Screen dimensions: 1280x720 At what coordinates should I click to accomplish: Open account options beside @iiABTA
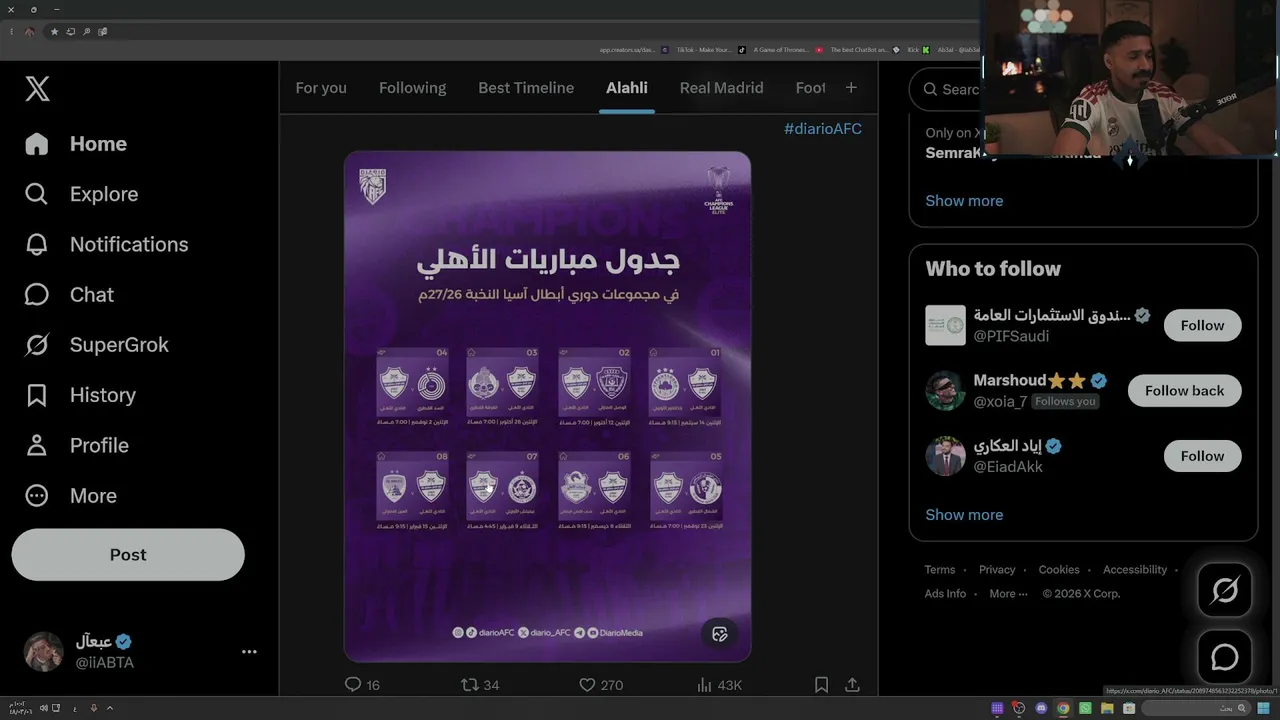tap(249, 652)
